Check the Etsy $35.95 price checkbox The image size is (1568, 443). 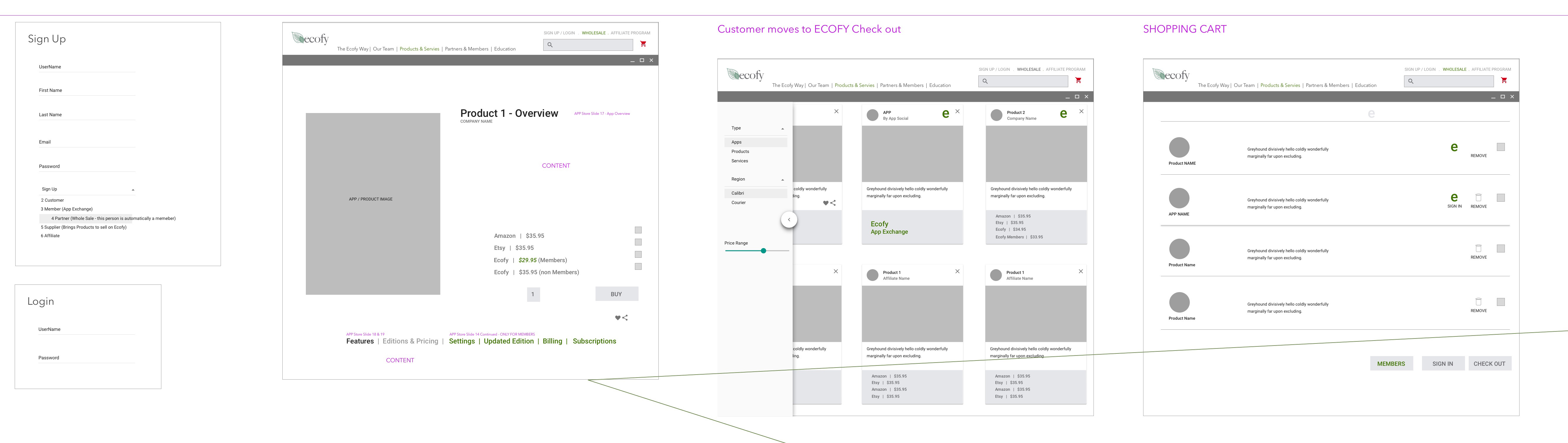click(x=638, y=242)
